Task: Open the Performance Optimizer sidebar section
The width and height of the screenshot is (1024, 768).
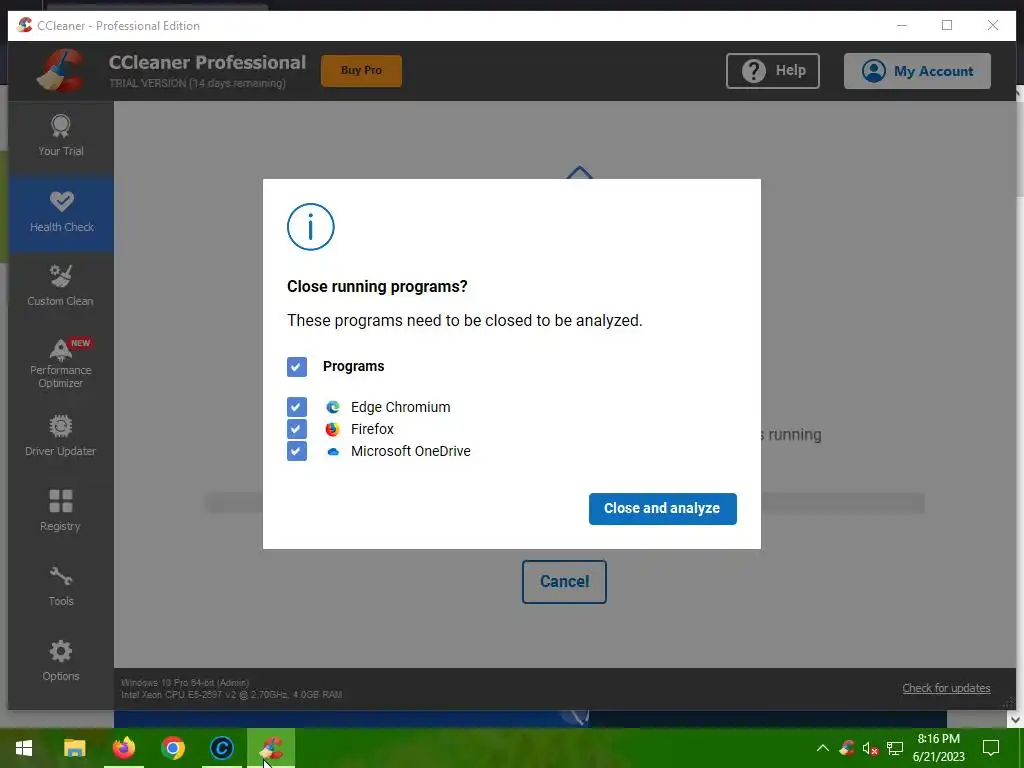Action: [61, 363]
